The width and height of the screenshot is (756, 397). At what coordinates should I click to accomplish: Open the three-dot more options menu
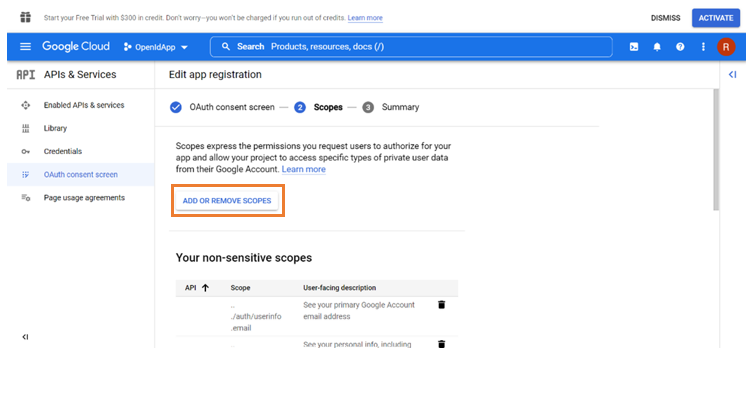(x=703, y=47)
